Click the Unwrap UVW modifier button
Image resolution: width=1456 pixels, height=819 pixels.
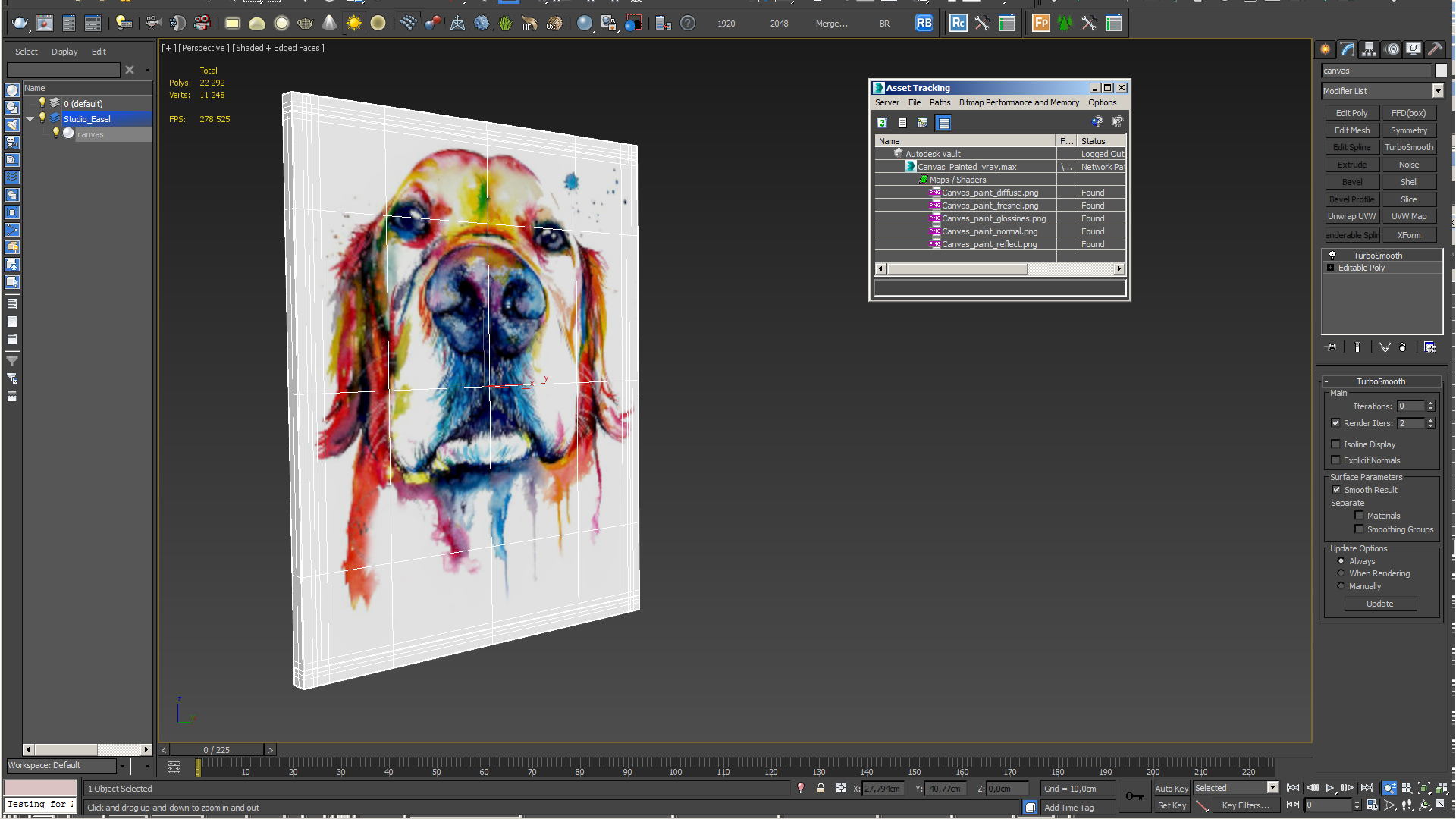(1351, 216)
